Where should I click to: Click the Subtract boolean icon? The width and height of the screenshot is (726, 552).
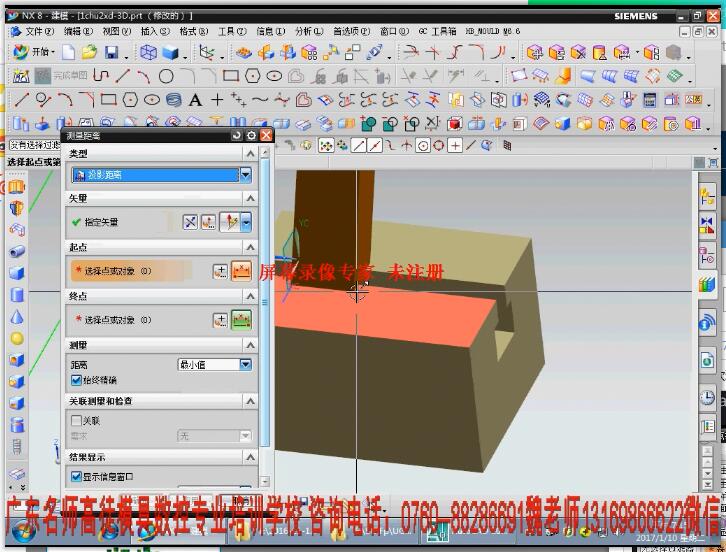[x=390, y=124]
